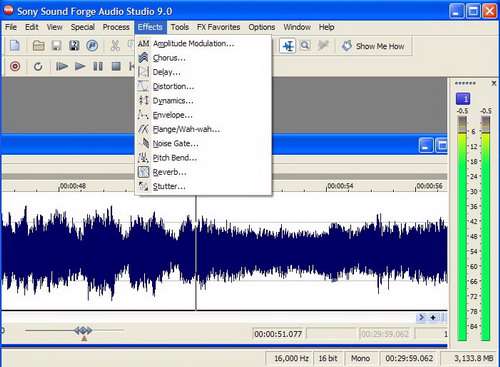Open the Special menu

coord(83,27)
